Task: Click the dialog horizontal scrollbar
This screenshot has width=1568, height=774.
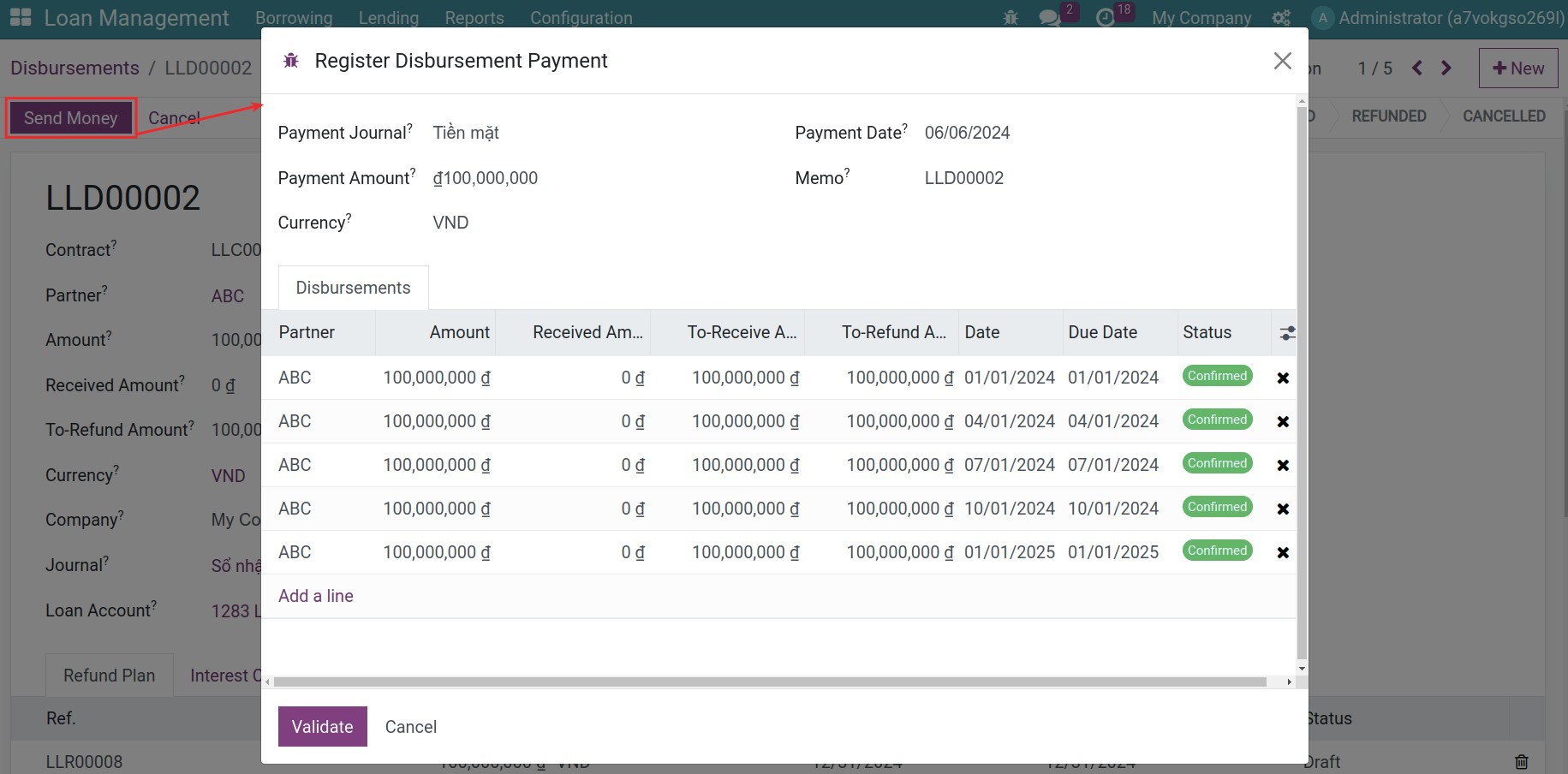Action: 769,682
